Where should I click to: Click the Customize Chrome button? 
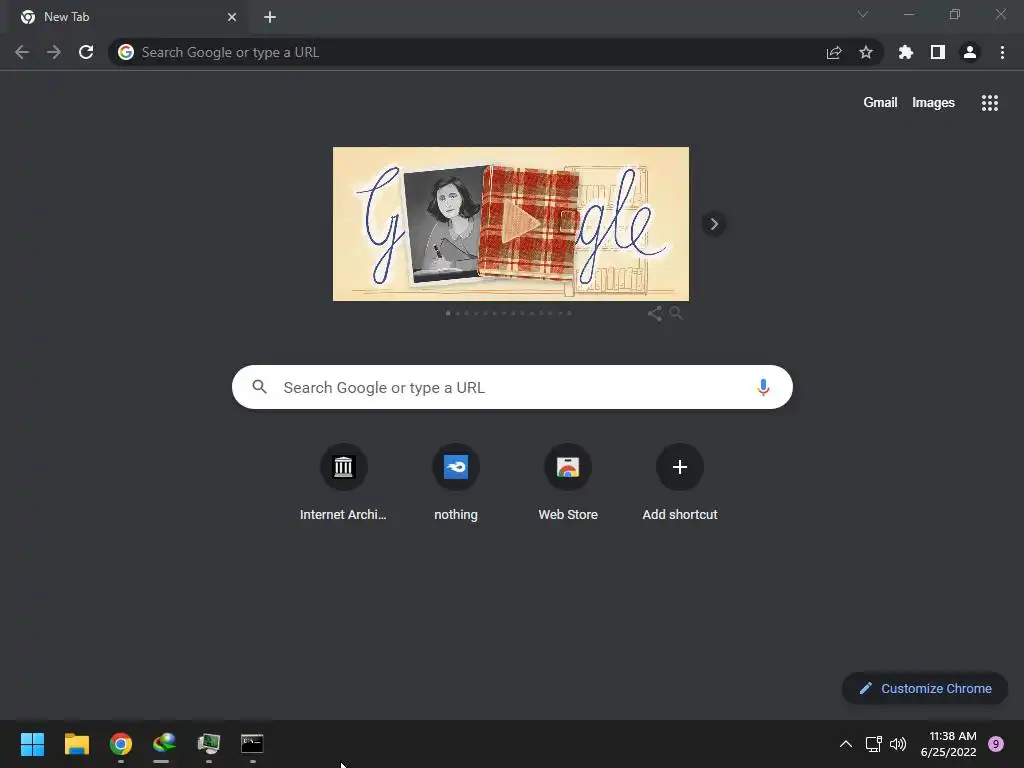pos(925,688)
